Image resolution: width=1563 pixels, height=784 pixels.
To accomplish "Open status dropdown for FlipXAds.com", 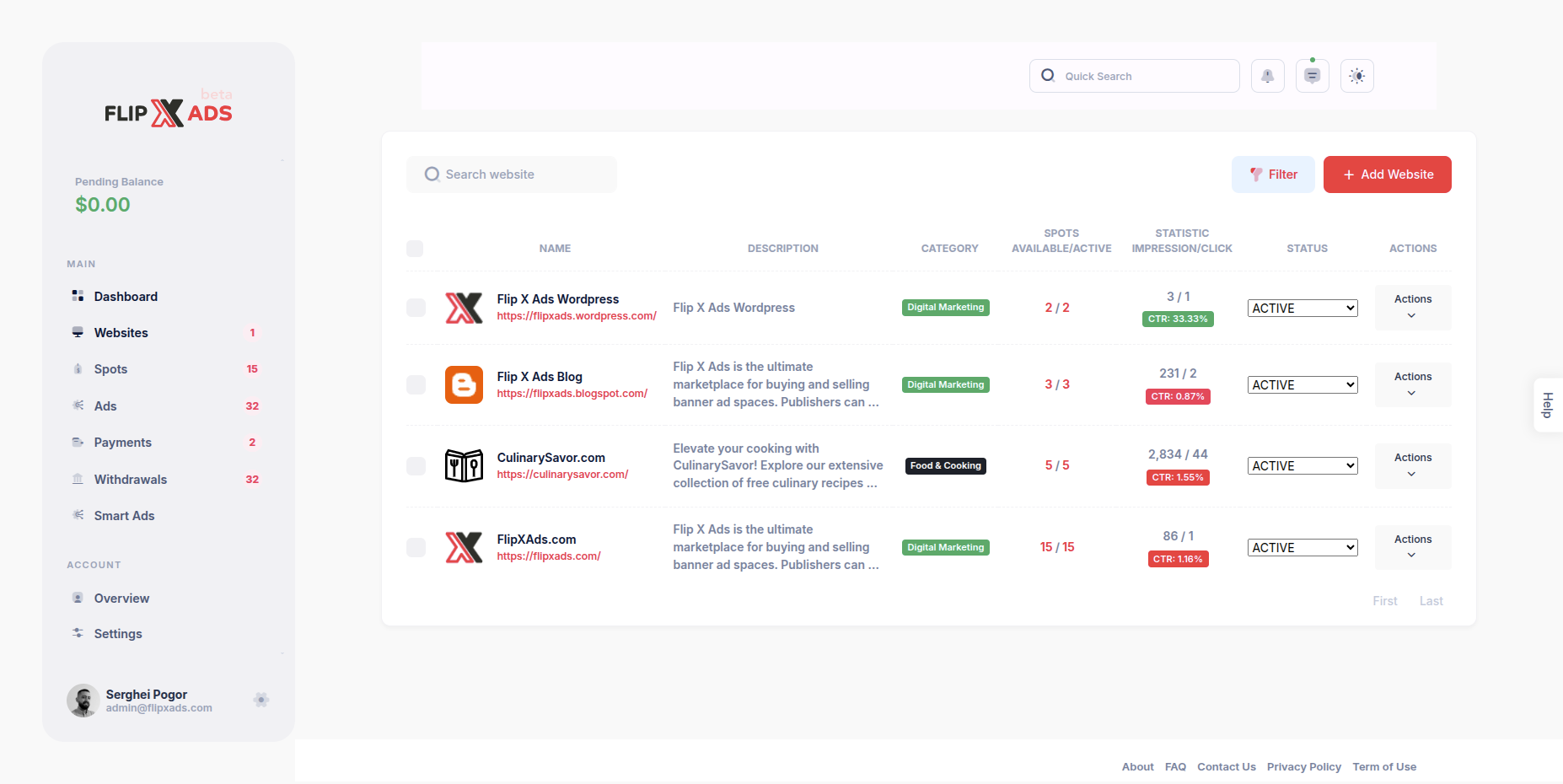I will click(x=1302, y=547).
